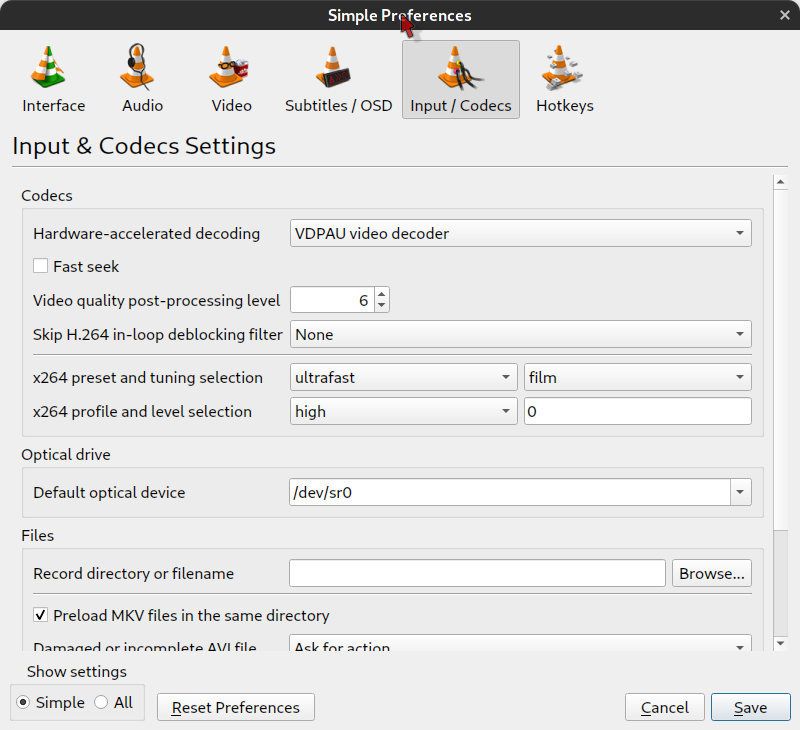Image resolution: width=800 pixels, height=730 pixels.
Task: Open the Interface preferences cone icon
Action: 48,67
